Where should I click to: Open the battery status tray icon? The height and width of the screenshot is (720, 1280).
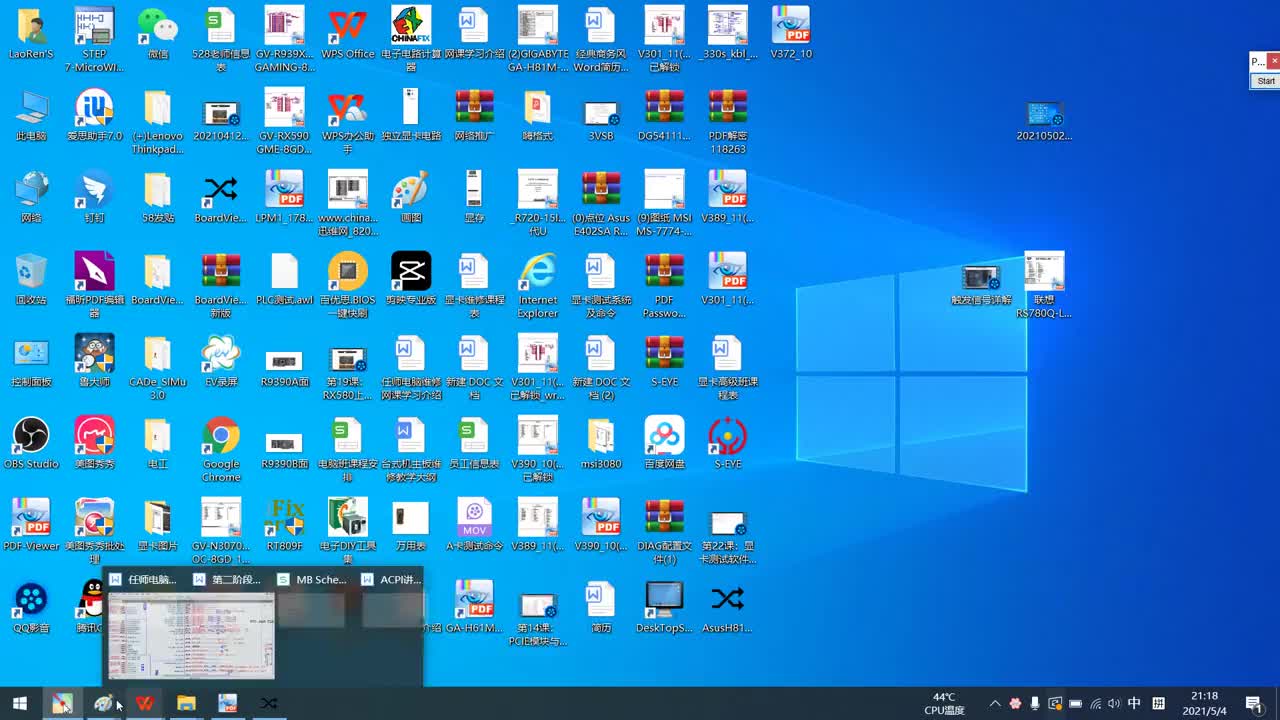1075,704
